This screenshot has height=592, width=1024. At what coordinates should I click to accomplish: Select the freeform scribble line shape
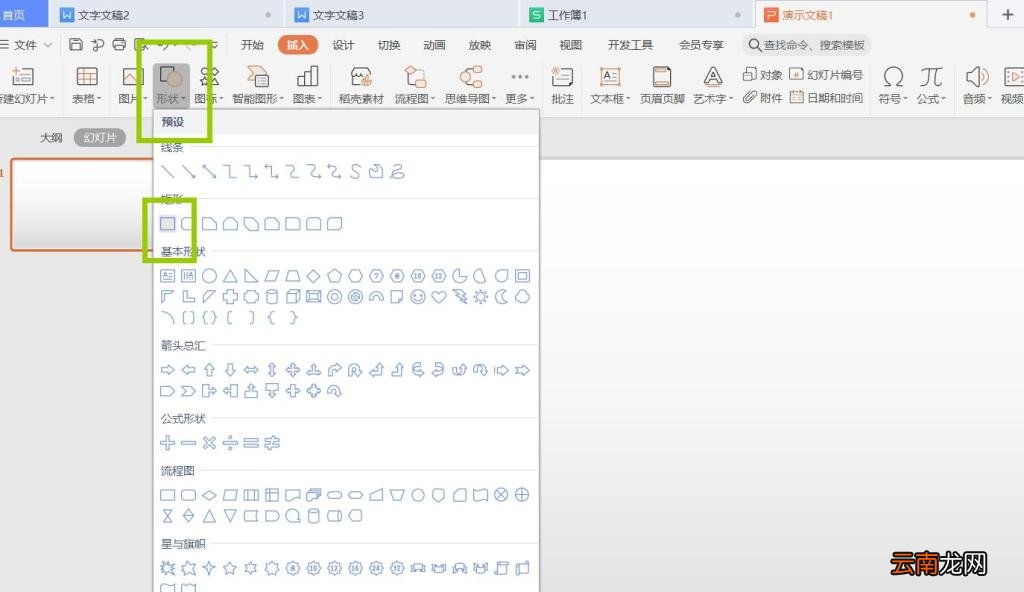tap(397, 172)
